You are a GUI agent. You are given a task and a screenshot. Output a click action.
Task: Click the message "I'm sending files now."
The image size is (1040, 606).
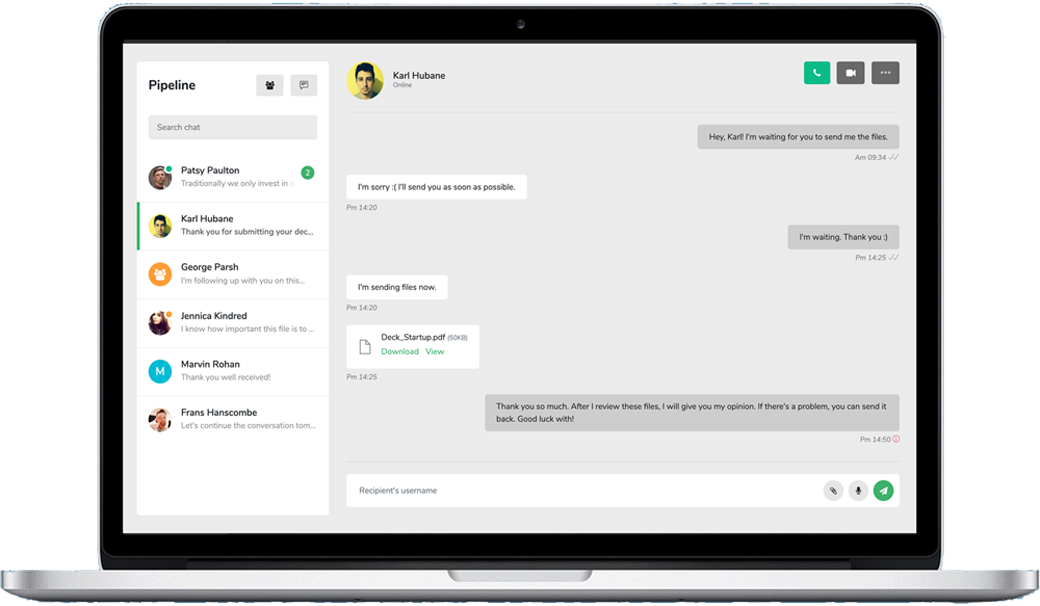point(397,287)
